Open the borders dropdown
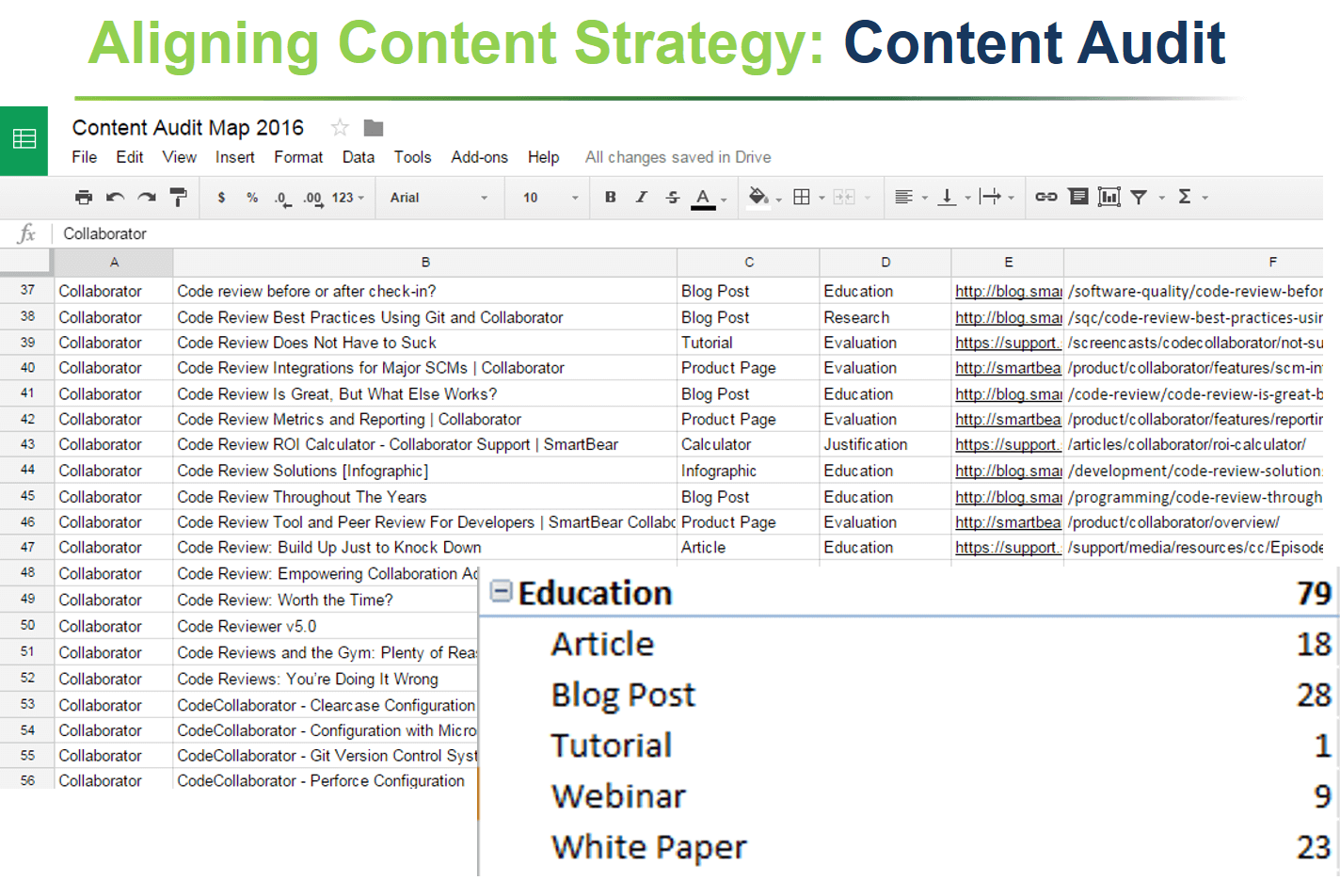Viewport: 1340px width, 896px height. pos(808,197)
